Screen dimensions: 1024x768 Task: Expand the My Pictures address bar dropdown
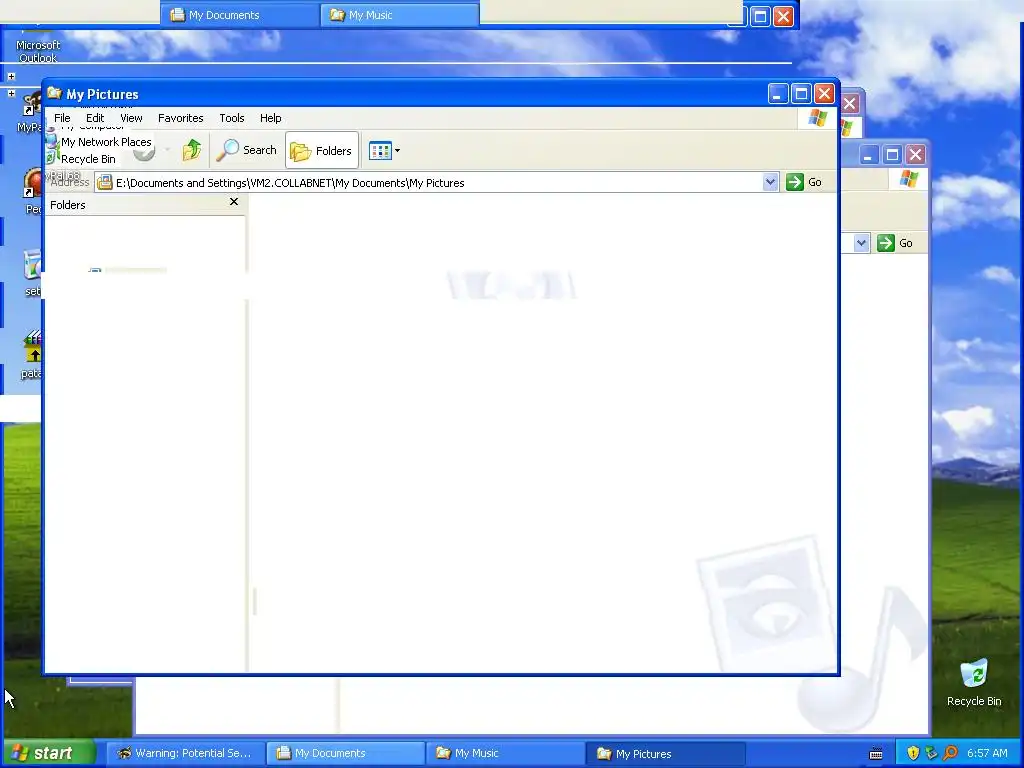771,182
